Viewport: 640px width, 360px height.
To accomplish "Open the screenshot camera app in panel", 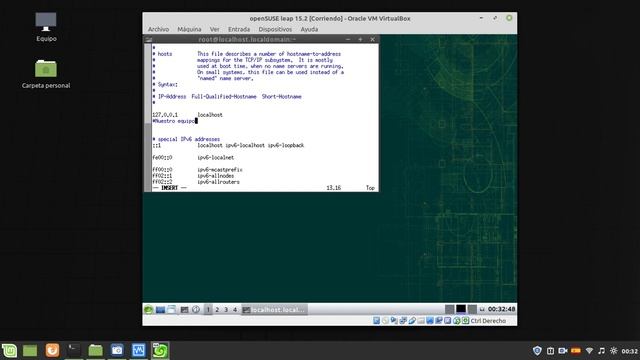I will point(117,350).
